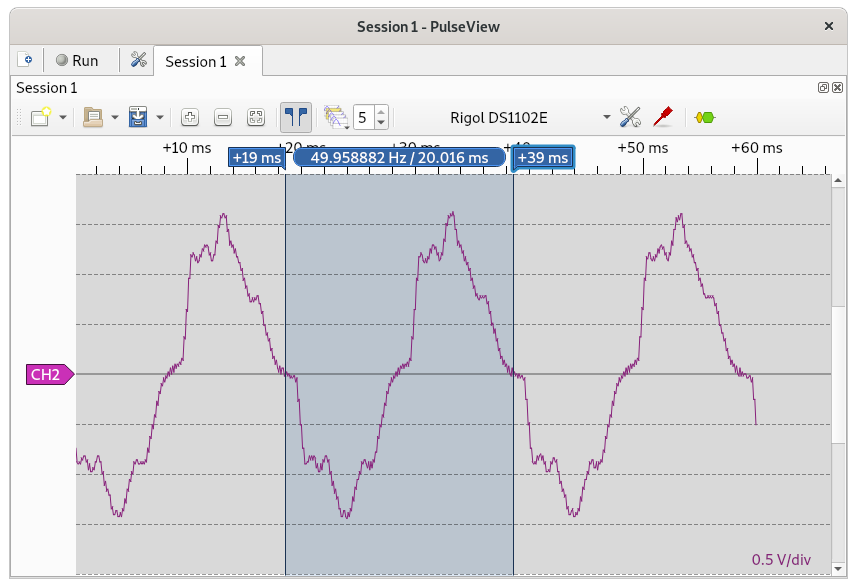The width and height of the screenshot is (857, 588).
Task: Save the capture with the save icon
Action: 138,117
